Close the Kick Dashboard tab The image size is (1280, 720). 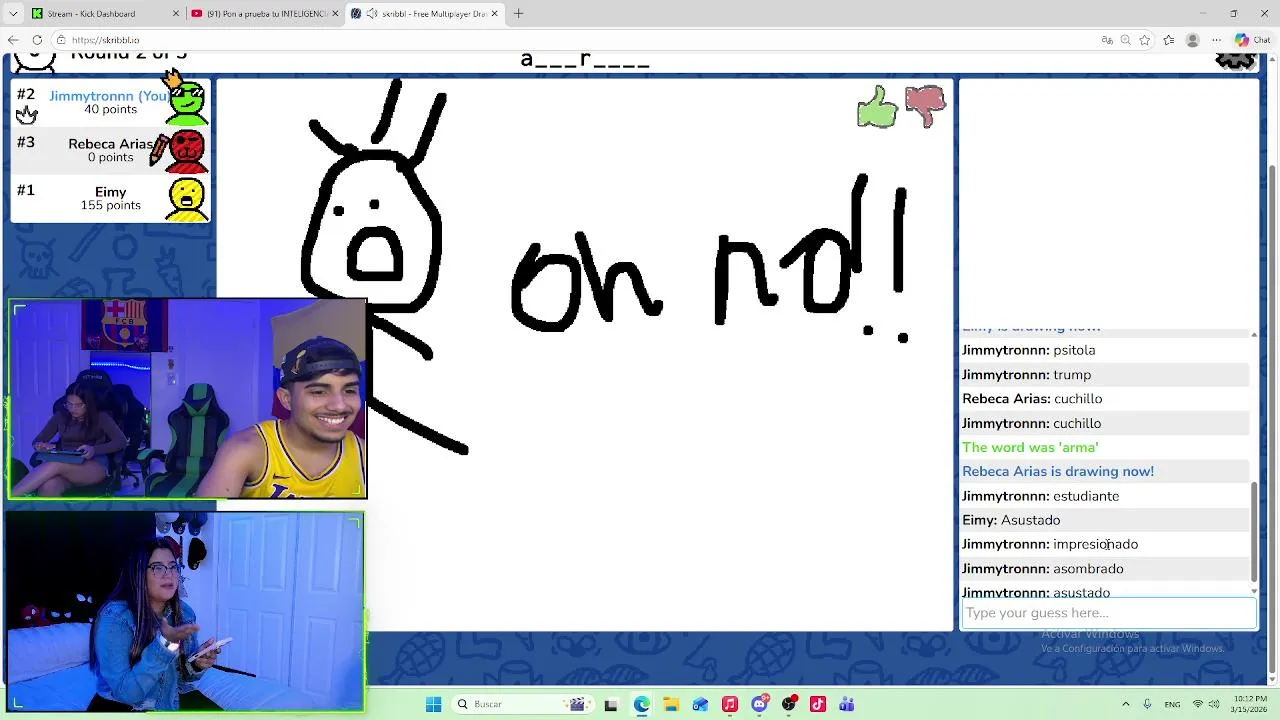tap(176, 14)
